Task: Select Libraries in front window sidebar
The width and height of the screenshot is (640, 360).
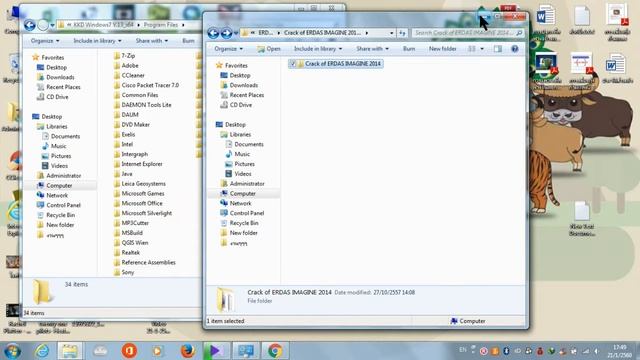Action: [236, 134]
